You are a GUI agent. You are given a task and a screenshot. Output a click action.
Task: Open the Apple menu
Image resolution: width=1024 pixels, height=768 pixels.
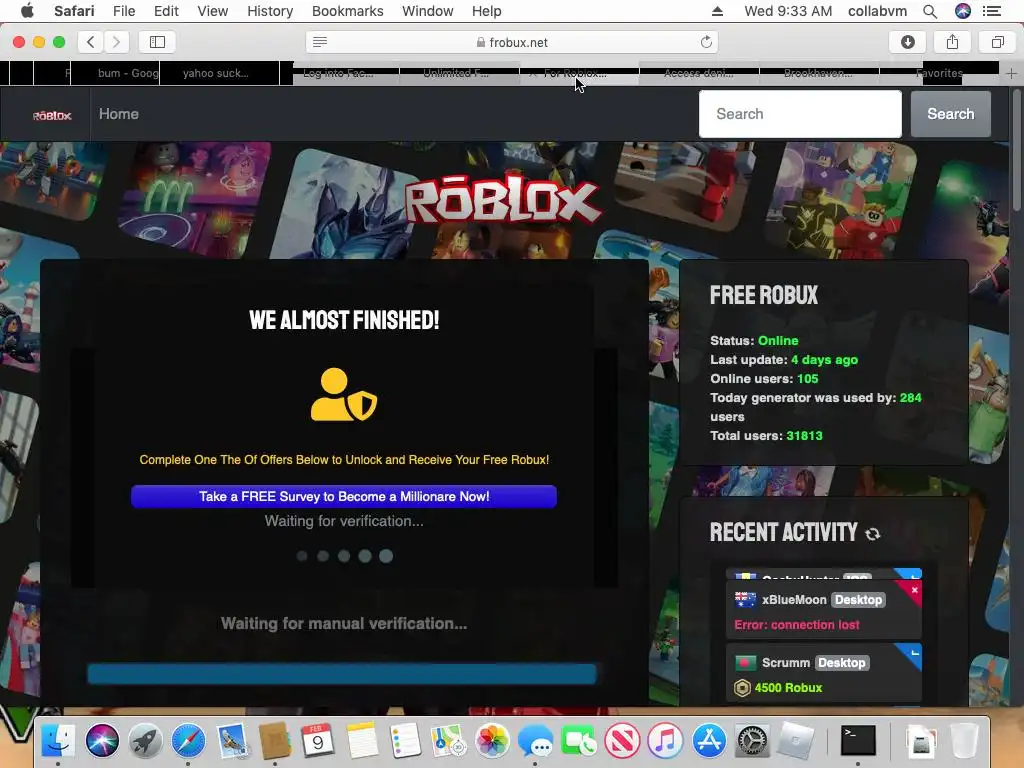(27, 11)
